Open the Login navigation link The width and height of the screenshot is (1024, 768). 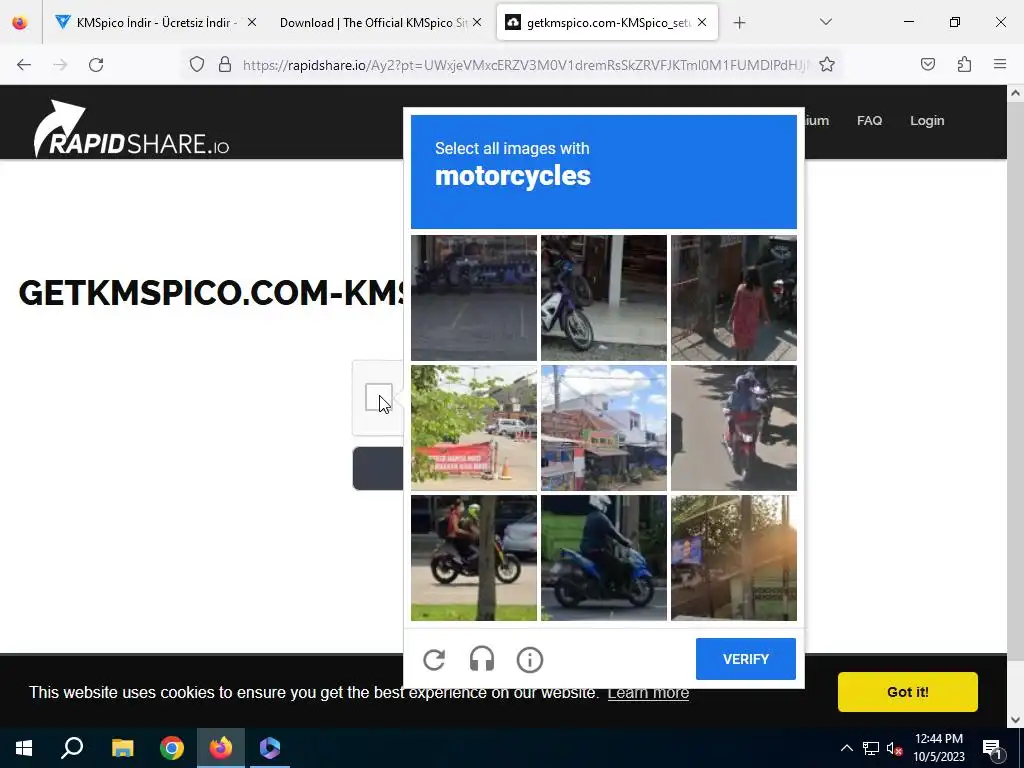point(927,121)
